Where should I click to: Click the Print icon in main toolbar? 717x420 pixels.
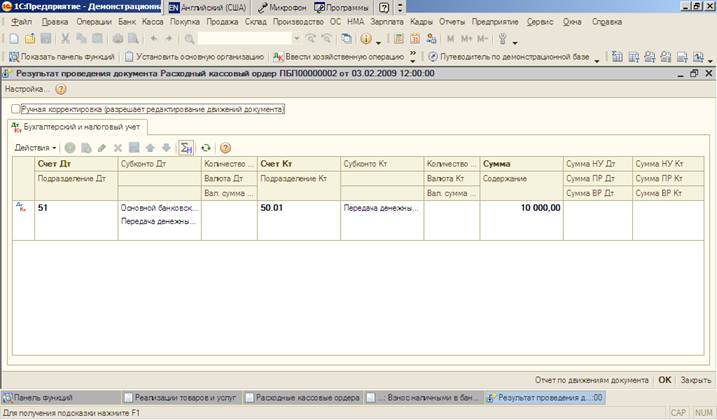[118, 39]
